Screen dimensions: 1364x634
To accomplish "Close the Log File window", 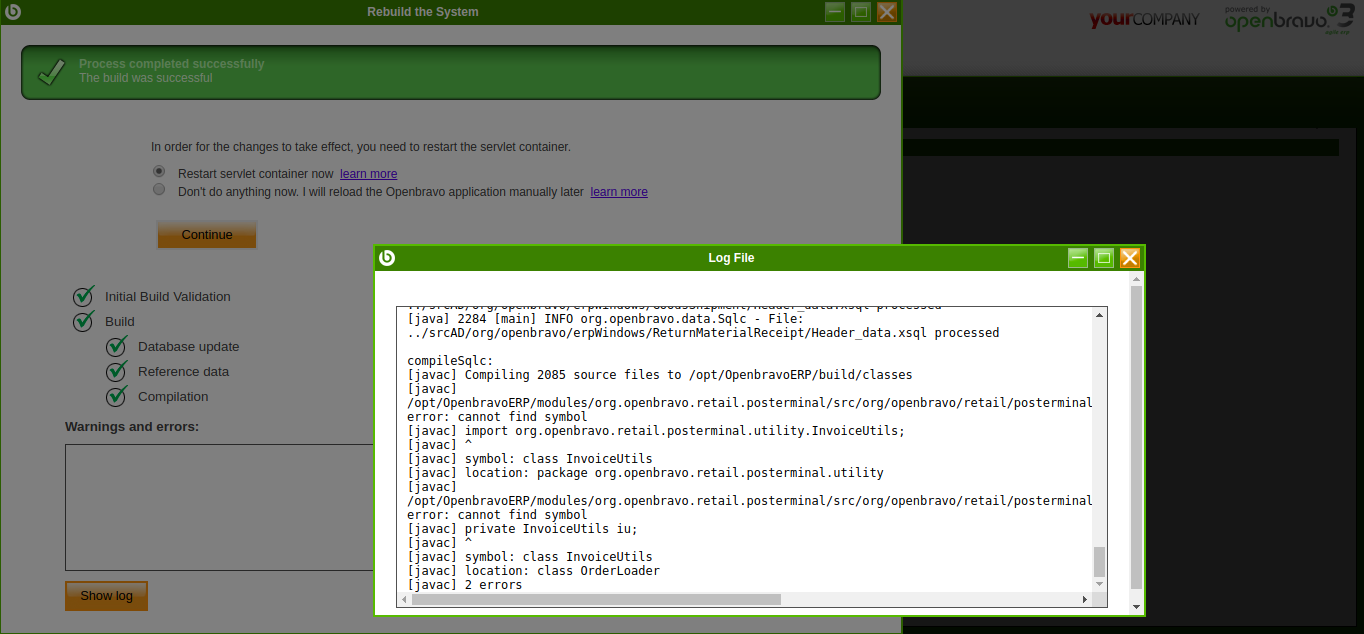I will (1130, 258).
